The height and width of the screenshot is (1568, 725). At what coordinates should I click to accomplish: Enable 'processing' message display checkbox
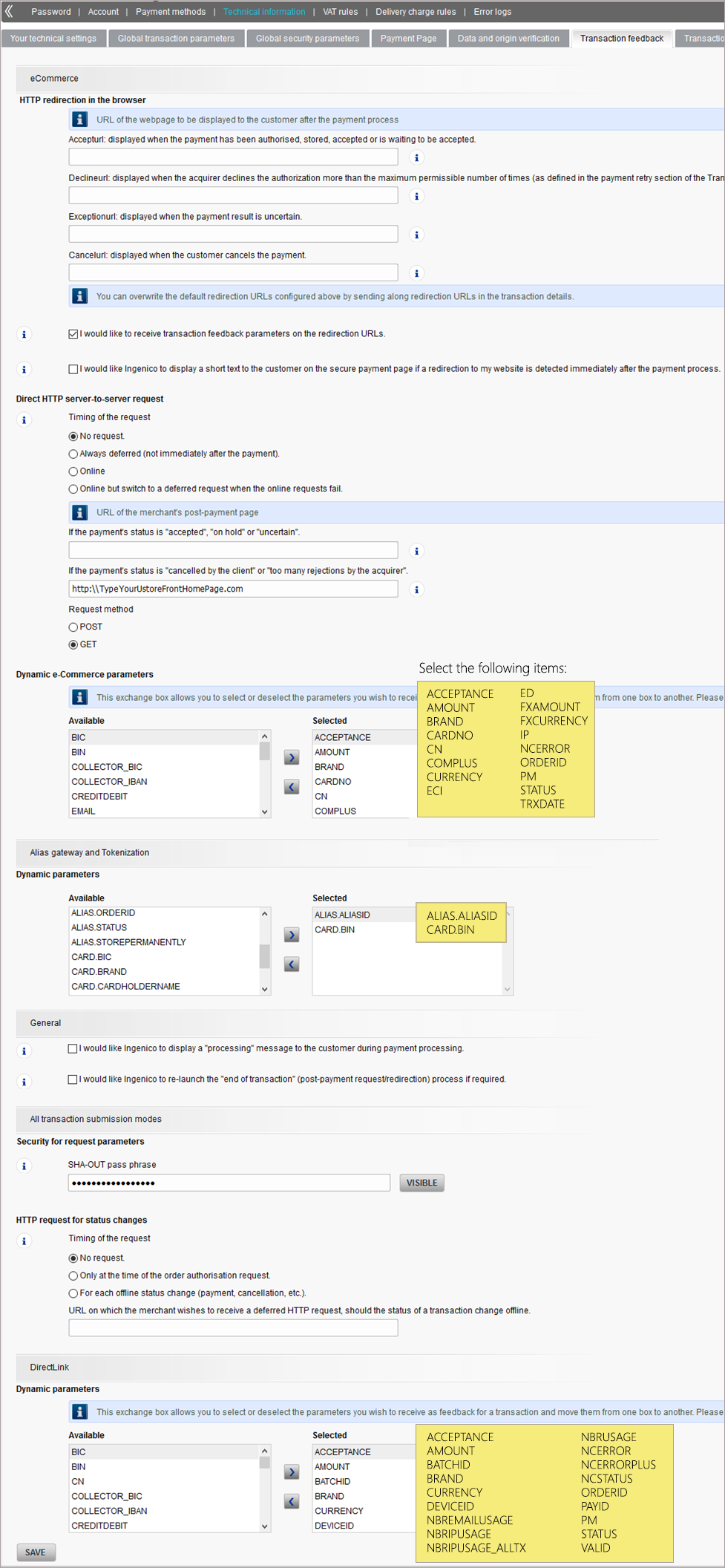[x=73, y=1048]
